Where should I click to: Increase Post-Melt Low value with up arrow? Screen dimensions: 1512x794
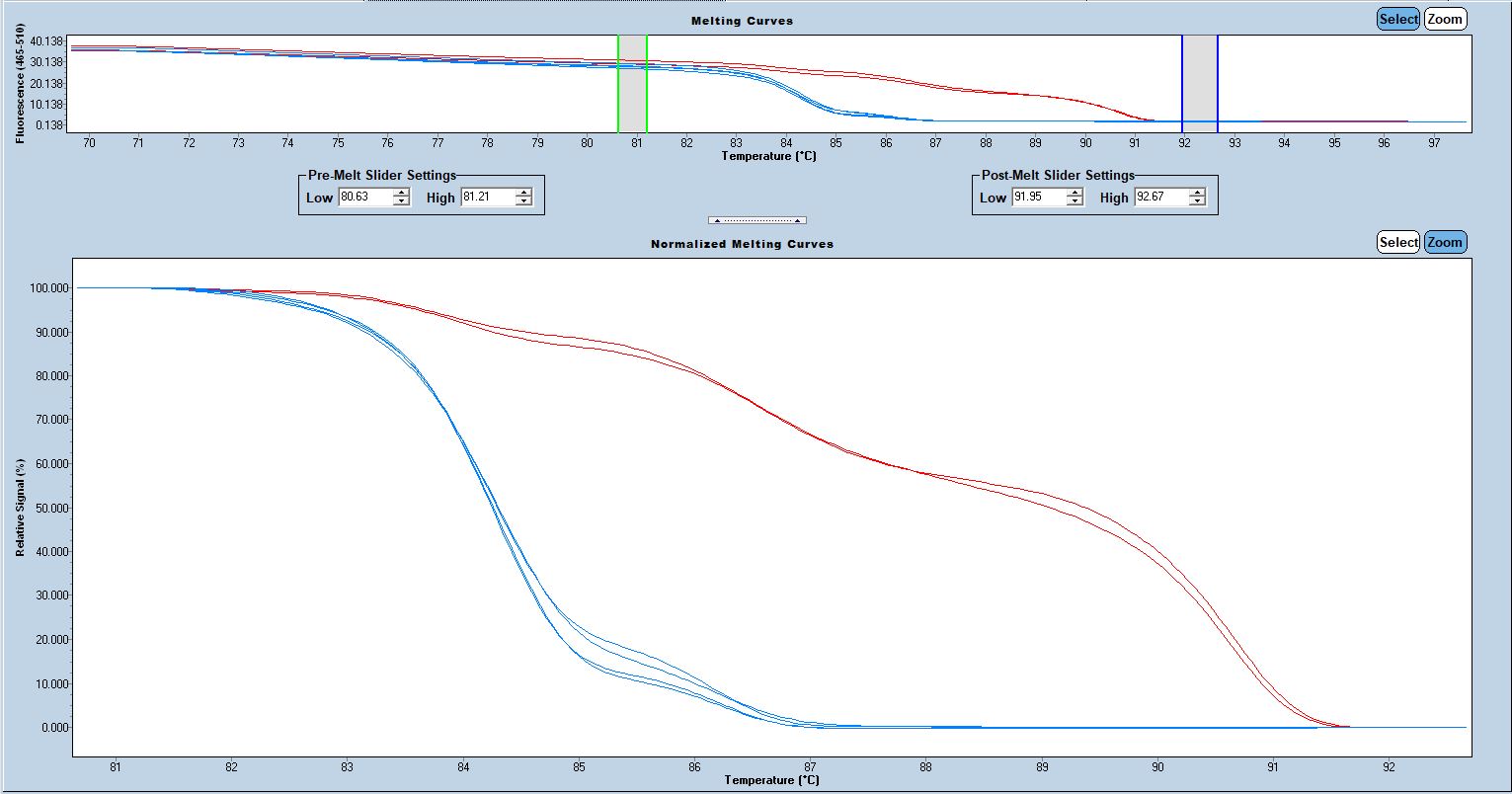(1074, 194)
